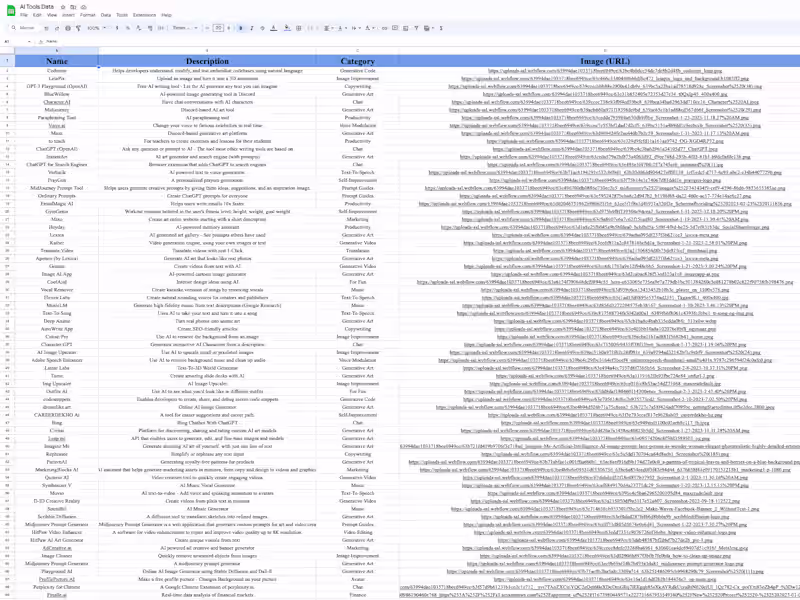800x600 pixels.
Task: Select the Category header cell
Action: (357, 61)
